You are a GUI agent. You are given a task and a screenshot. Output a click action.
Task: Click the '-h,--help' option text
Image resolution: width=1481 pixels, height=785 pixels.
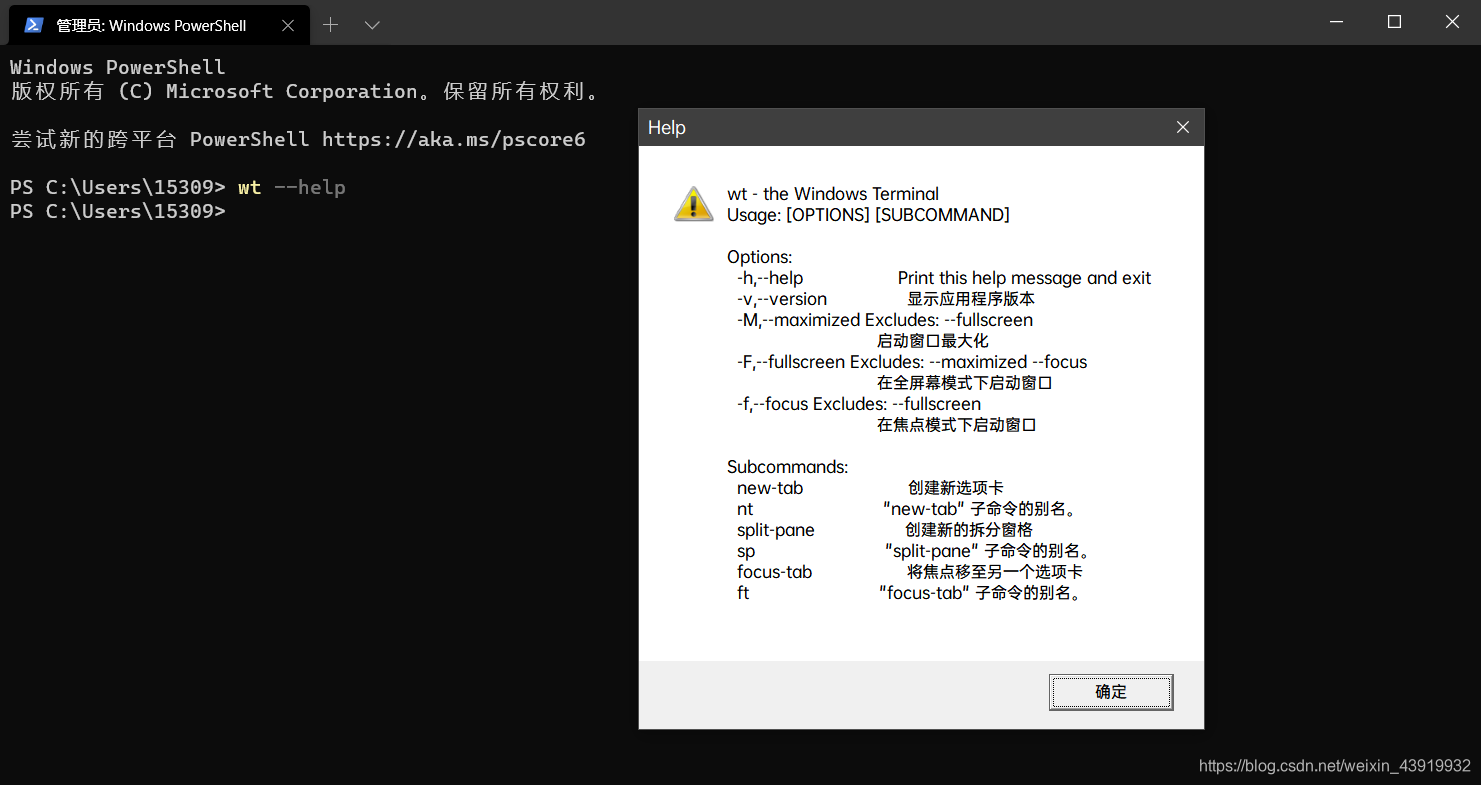[770, 278]
